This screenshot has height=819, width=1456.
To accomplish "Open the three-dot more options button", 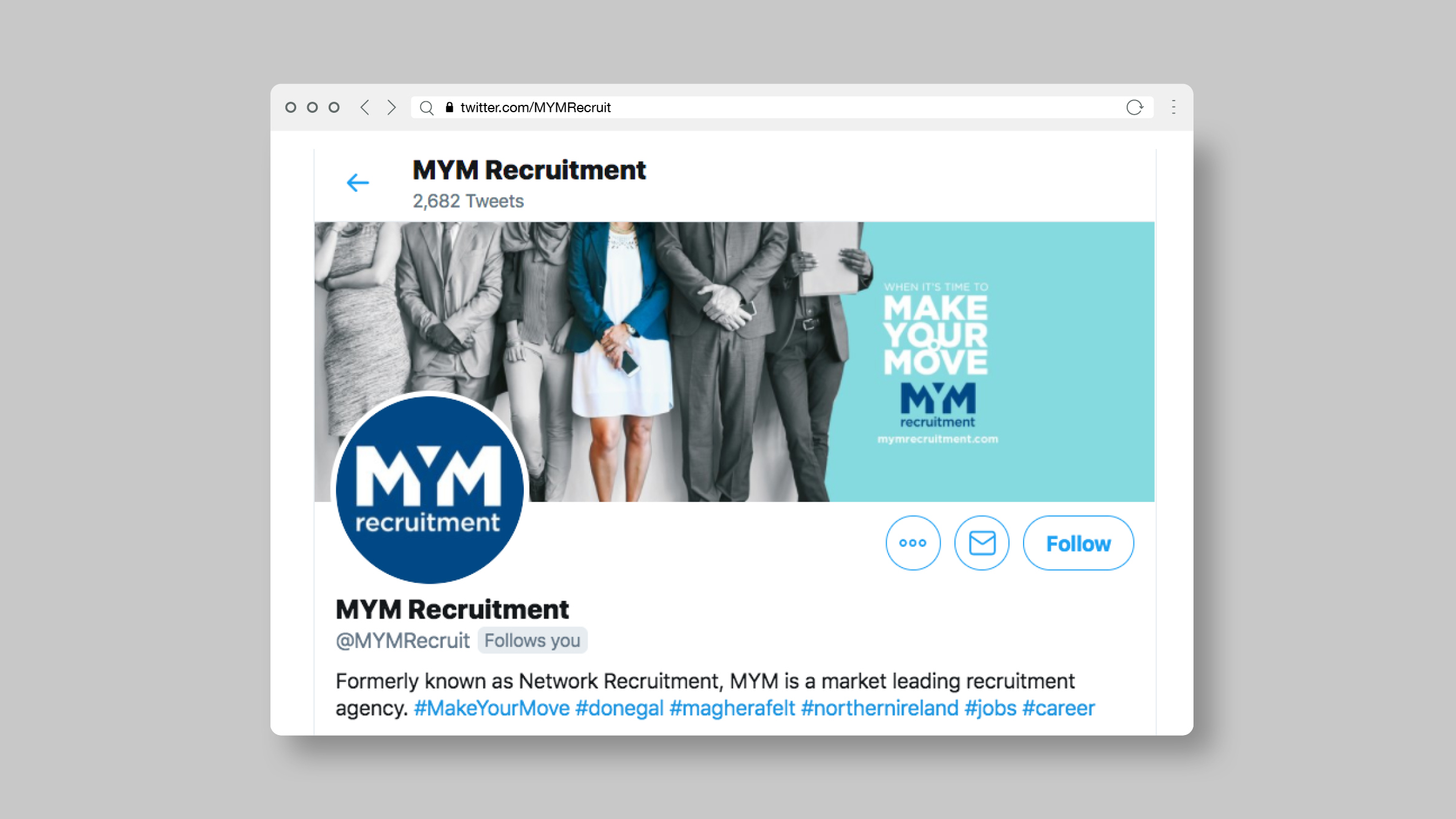I will 913,543.
